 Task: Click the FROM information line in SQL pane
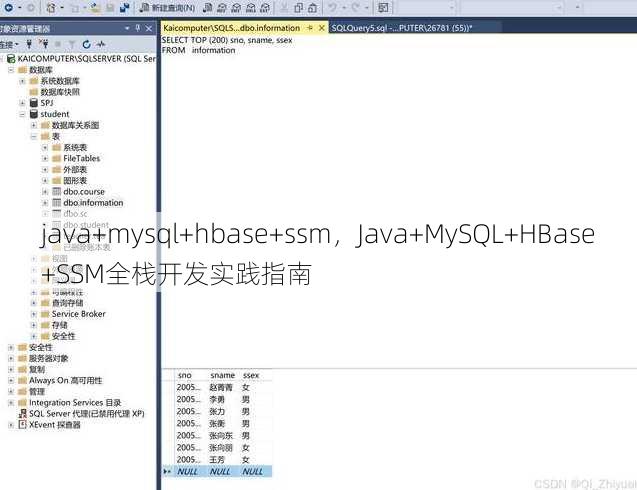[x=199, y=50]
